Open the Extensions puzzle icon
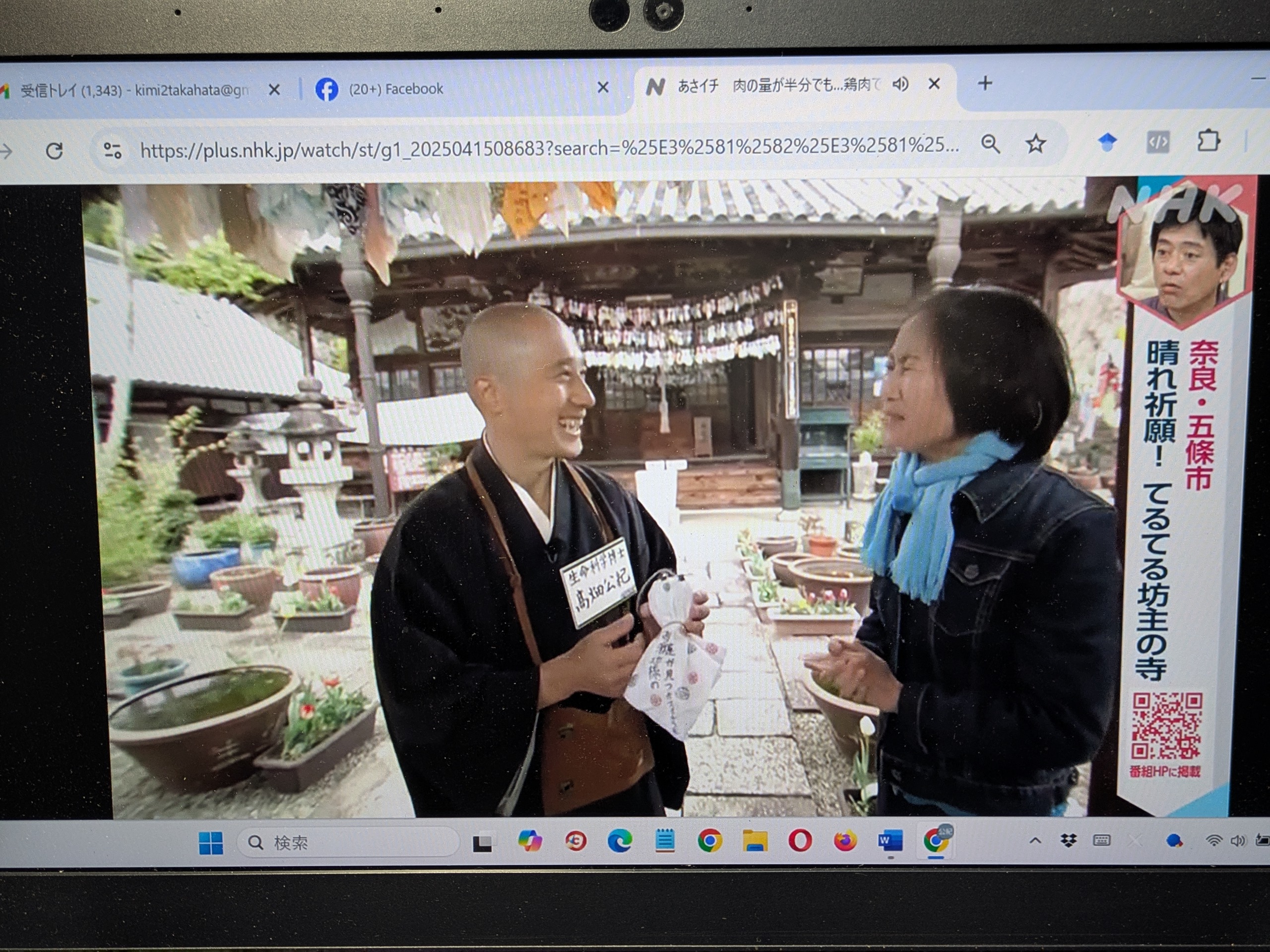The height and width of the screenshot is (952, 1270). (1208, 141)
